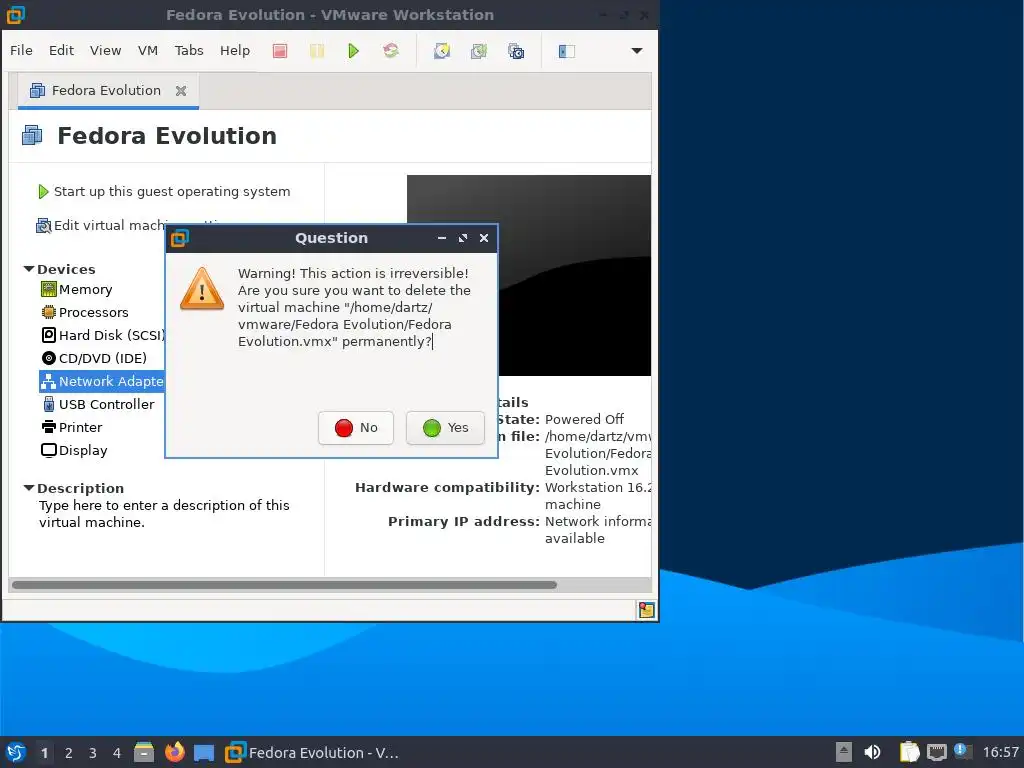Select the Printer device
1024x768 pixels.
(x=72, y=427)
